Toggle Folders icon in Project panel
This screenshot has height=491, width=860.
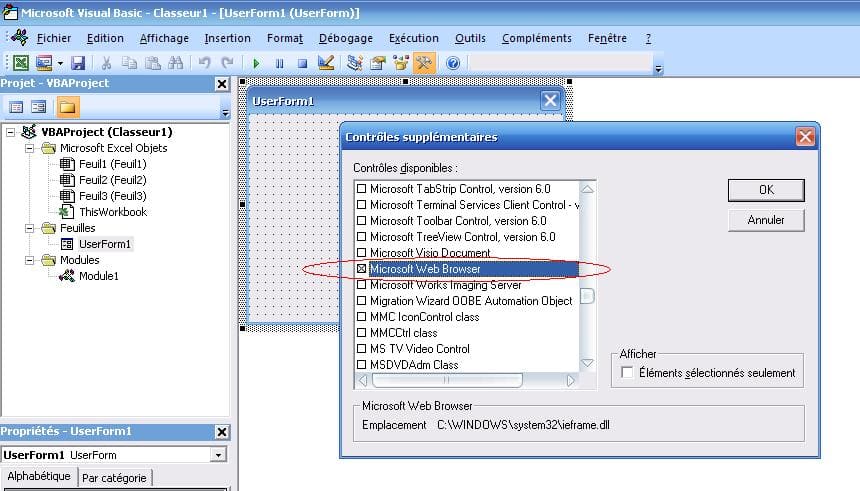point(67,107)
